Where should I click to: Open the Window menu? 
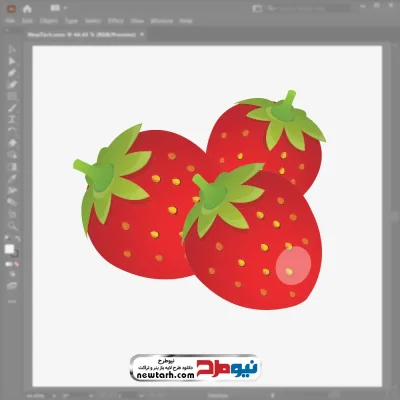pyautogui.click(x=162, y=21)
